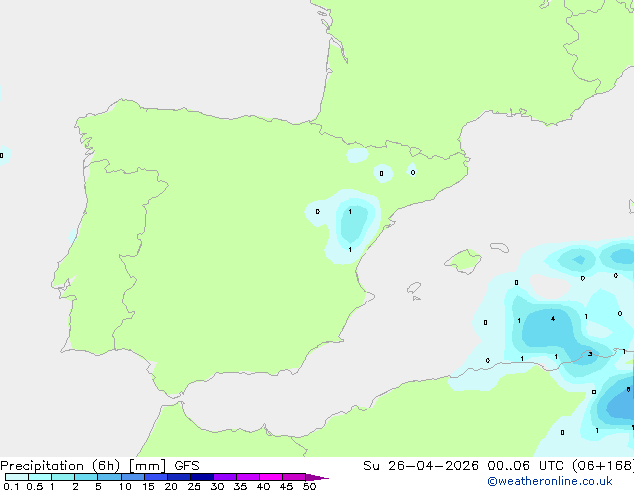Viewport: 634px width, 490px height.
Task: Click the legend scale label "40"
Action: [x=263, y=486]
